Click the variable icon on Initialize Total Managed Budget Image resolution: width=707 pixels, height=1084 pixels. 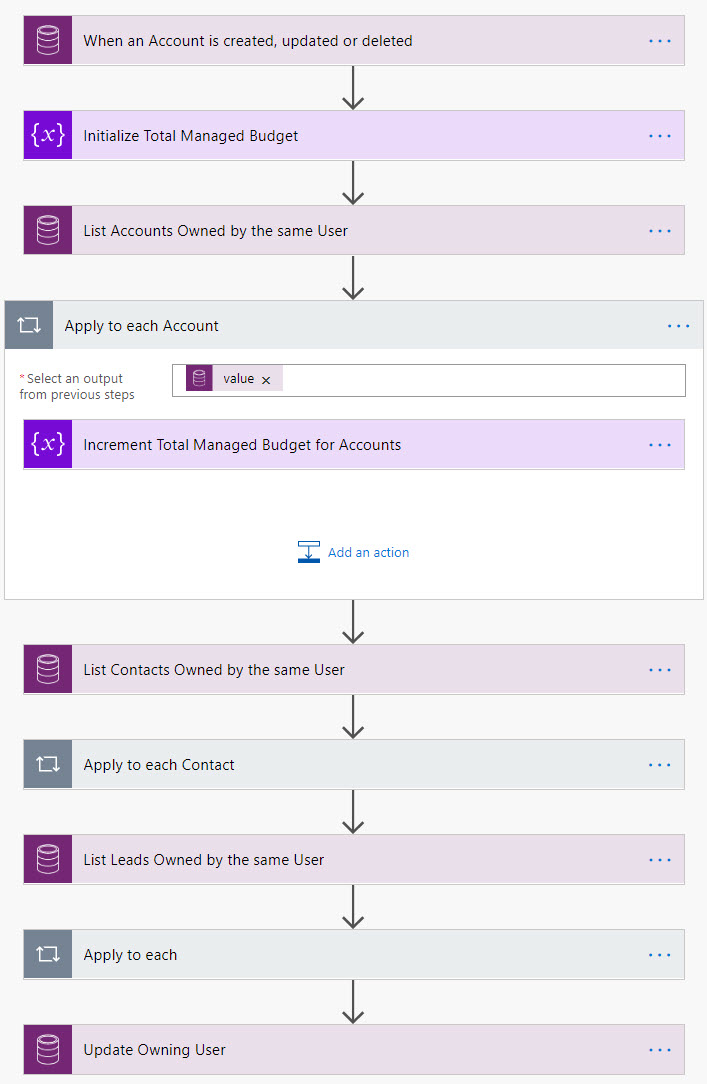coord(48,136)
